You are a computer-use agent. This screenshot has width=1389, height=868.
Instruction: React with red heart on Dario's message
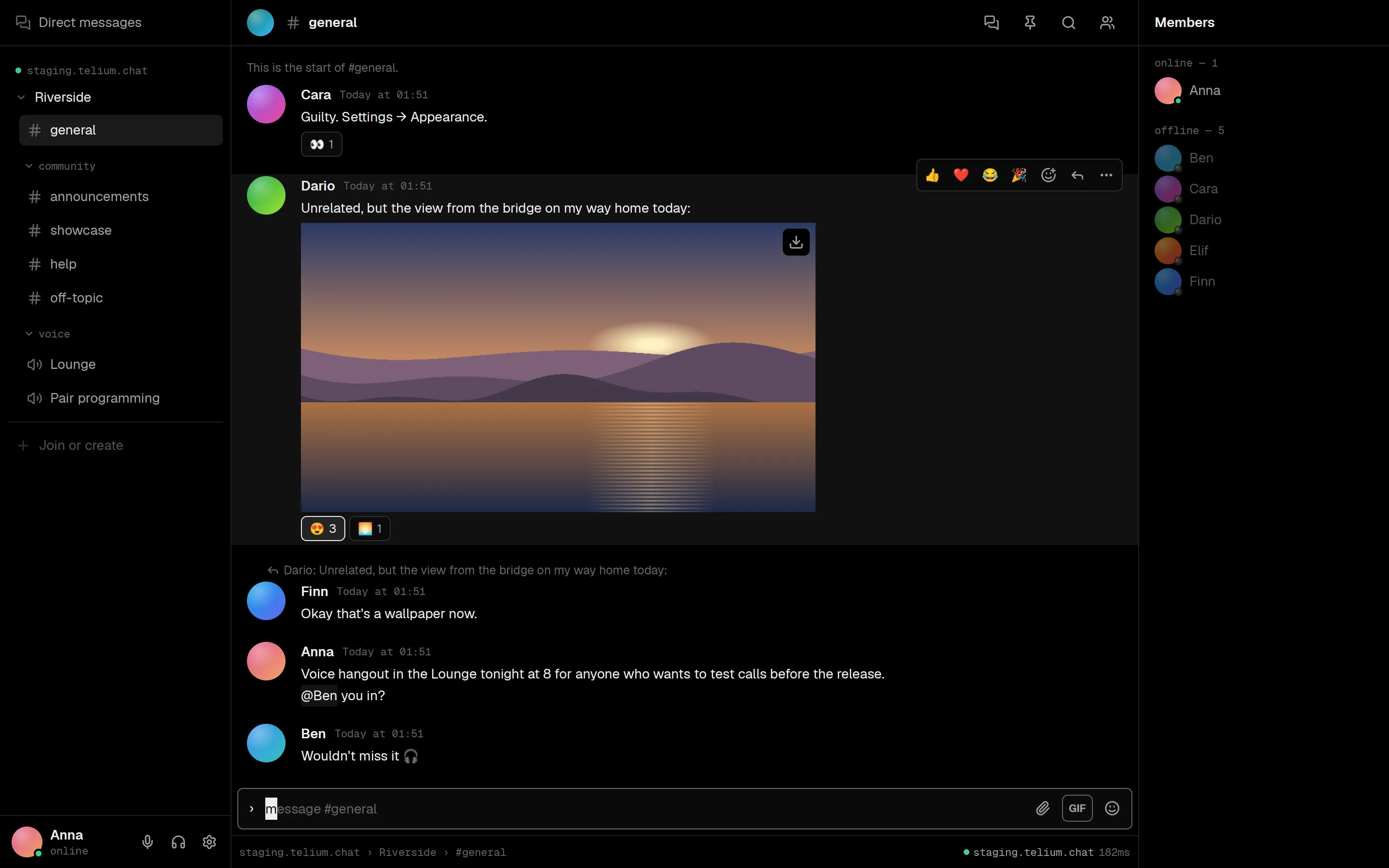click(x=961, y=175)
